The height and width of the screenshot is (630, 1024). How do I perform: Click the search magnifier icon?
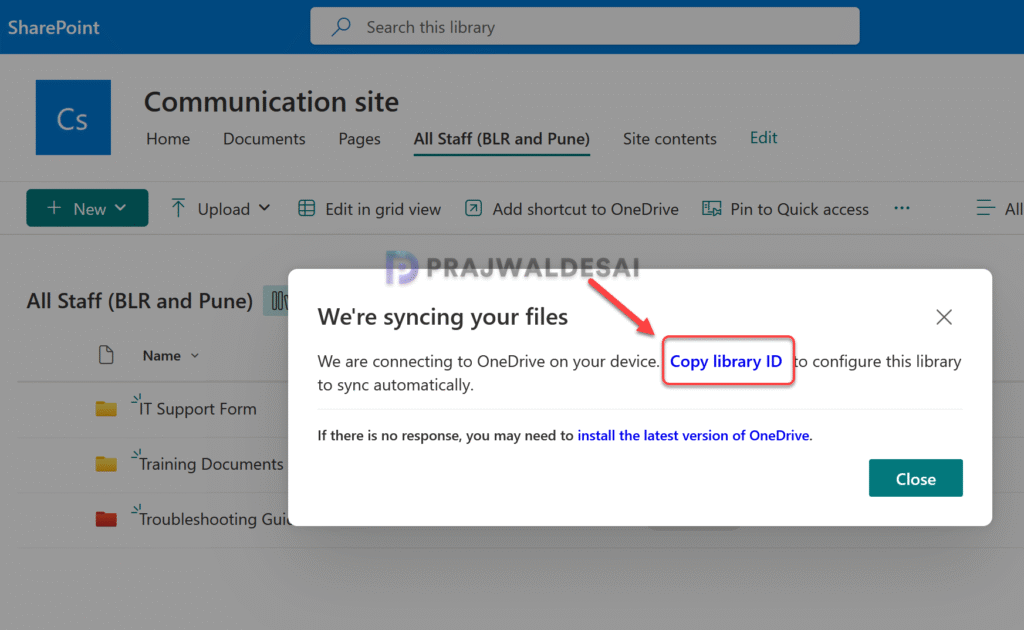341,27
